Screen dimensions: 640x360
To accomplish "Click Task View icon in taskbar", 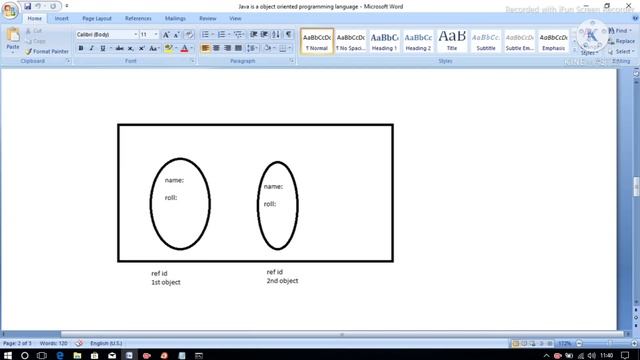I will [x=42, y=356].
